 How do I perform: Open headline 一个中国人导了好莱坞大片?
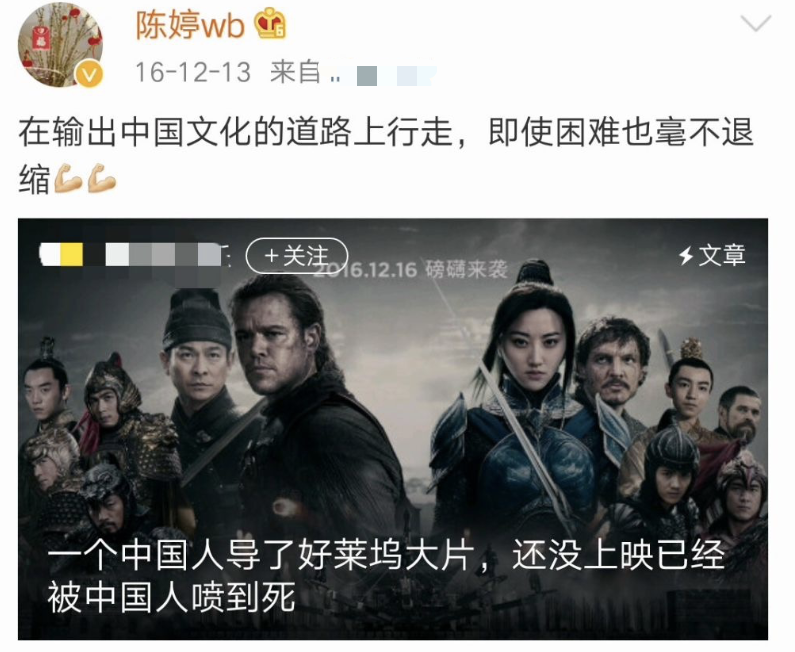point(262,555)
